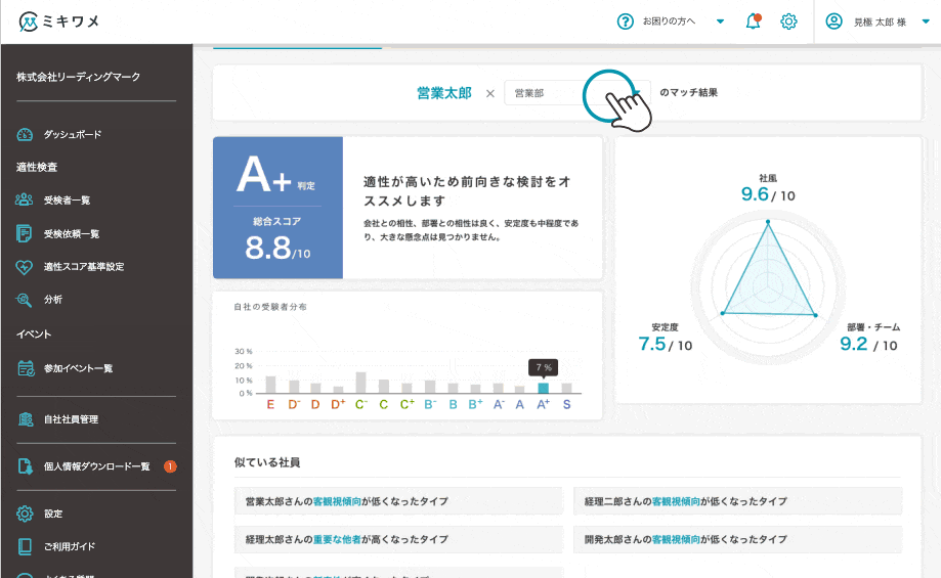941x578 pixels.
Task: Click the ミキワメ logo
Action: pos(60,21)
